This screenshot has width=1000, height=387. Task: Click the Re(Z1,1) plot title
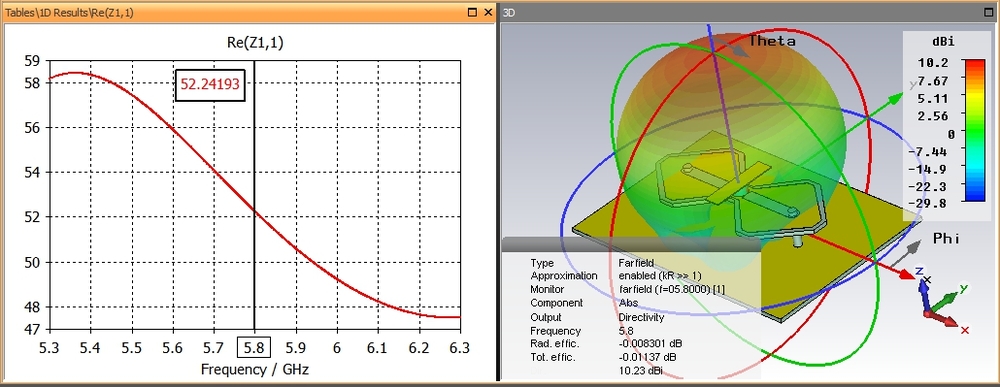(255, 43)
